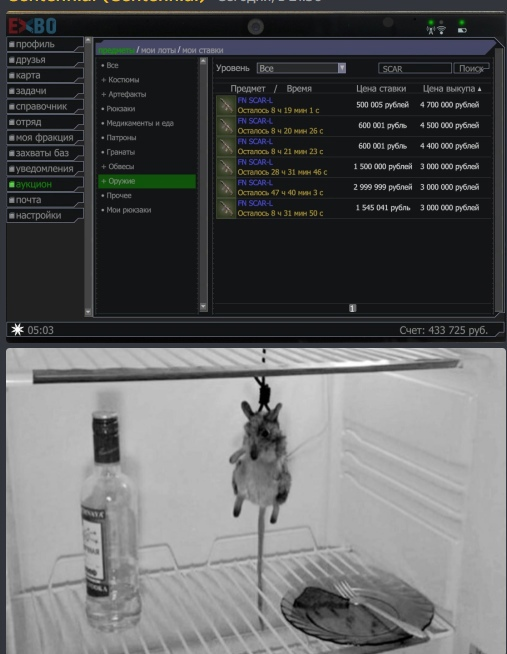The width and height of the screenshot is (507, 654).
Task: Click weapon icon of 2 999 999 bid lot
Action: pyautogui.click(x=226, y=187)
